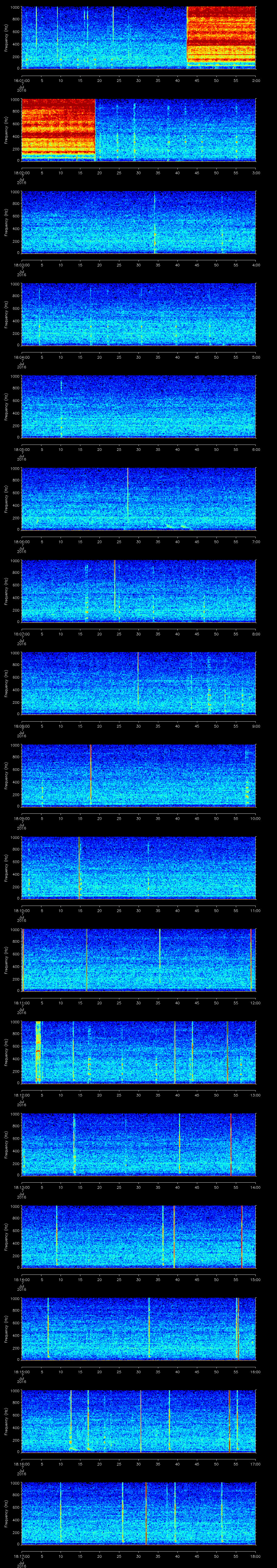The width and height of the screenshot is (277, 1568).
Task: Click Frequency (Hz) label of 18:08:00 panel
Action: tap(6, 683)
